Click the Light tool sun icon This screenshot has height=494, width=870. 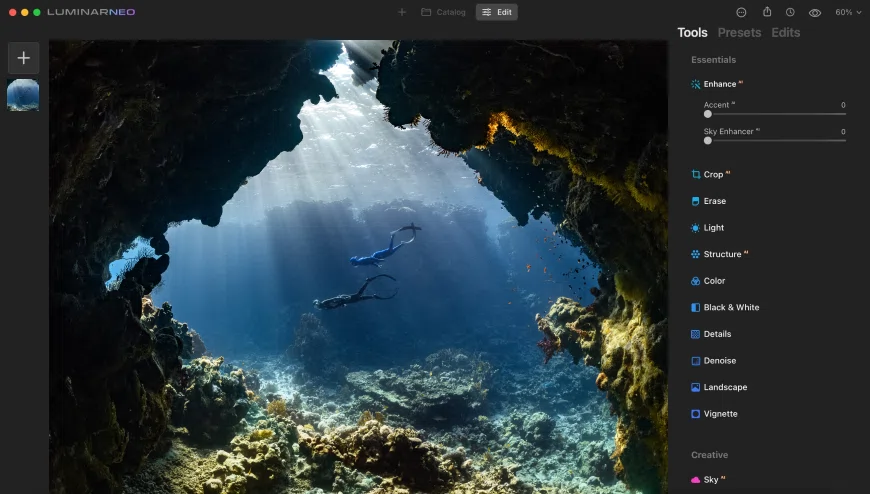coord(695,228)
